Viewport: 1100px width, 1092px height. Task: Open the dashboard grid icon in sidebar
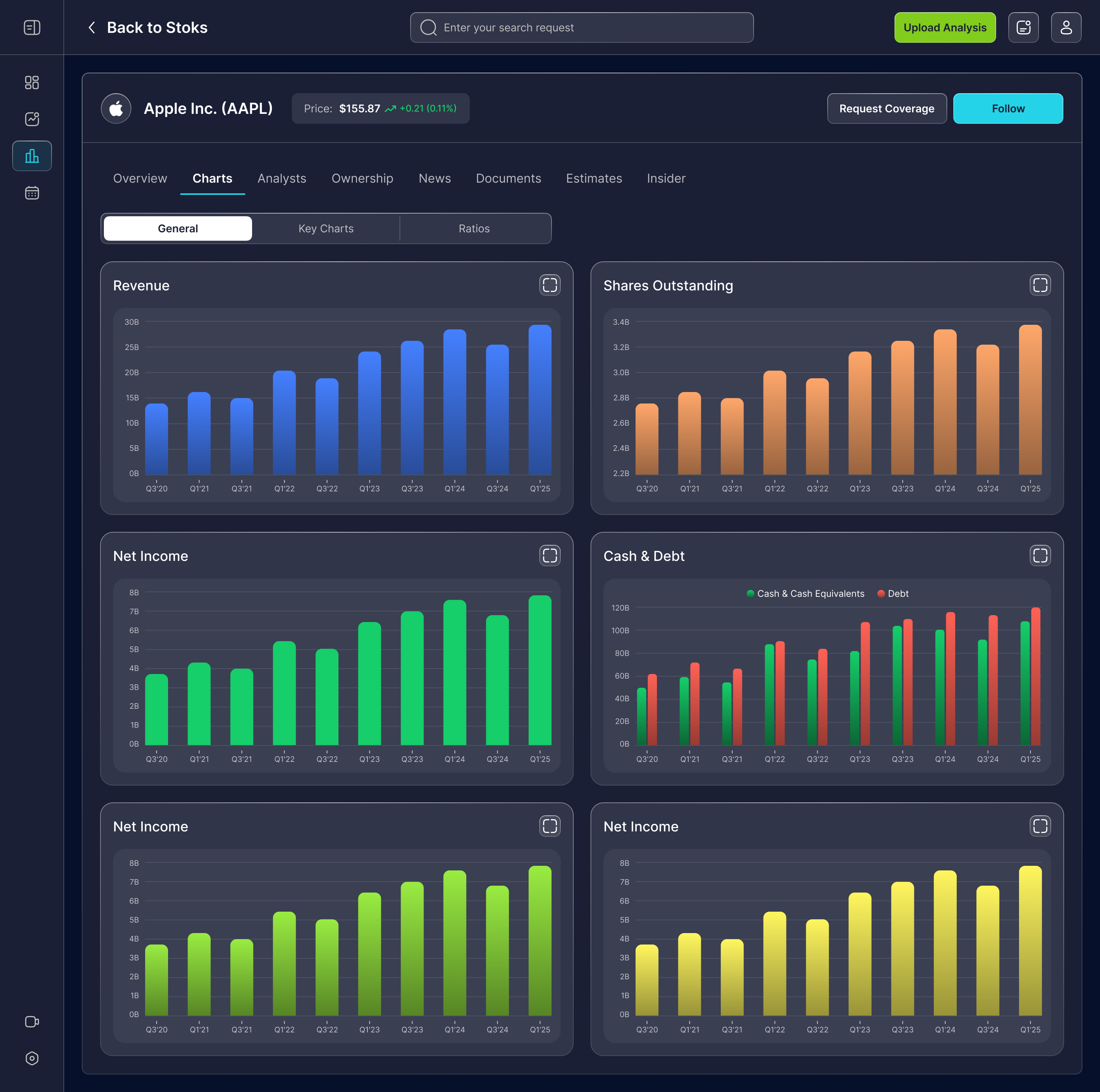pyautogui.click(x=32, y=83)
